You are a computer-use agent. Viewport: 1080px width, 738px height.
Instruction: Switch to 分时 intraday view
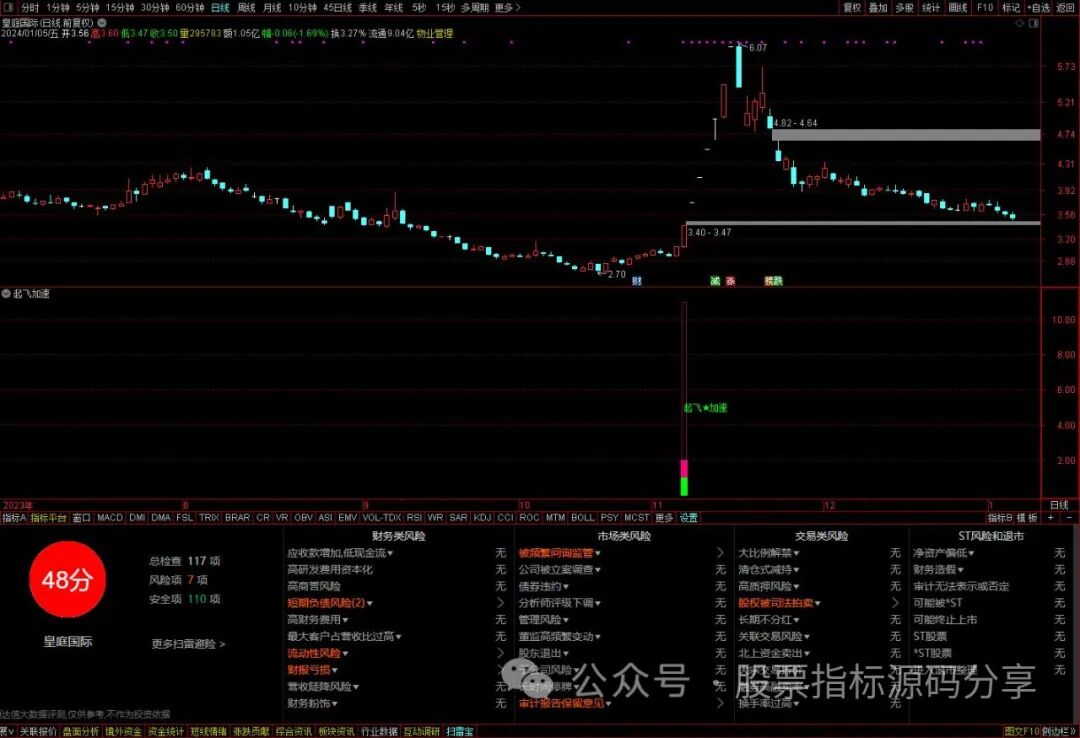(x=30, y=8)
